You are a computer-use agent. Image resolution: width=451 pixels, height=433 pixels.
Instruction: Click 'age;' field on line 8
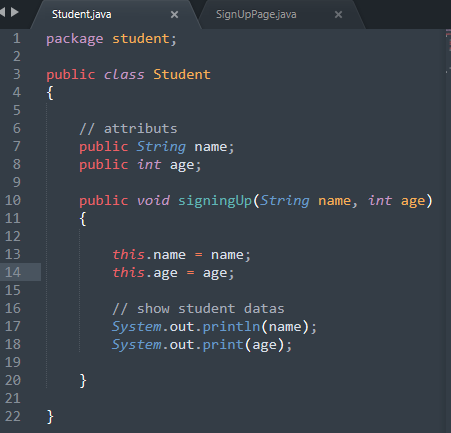coord(186,165)
